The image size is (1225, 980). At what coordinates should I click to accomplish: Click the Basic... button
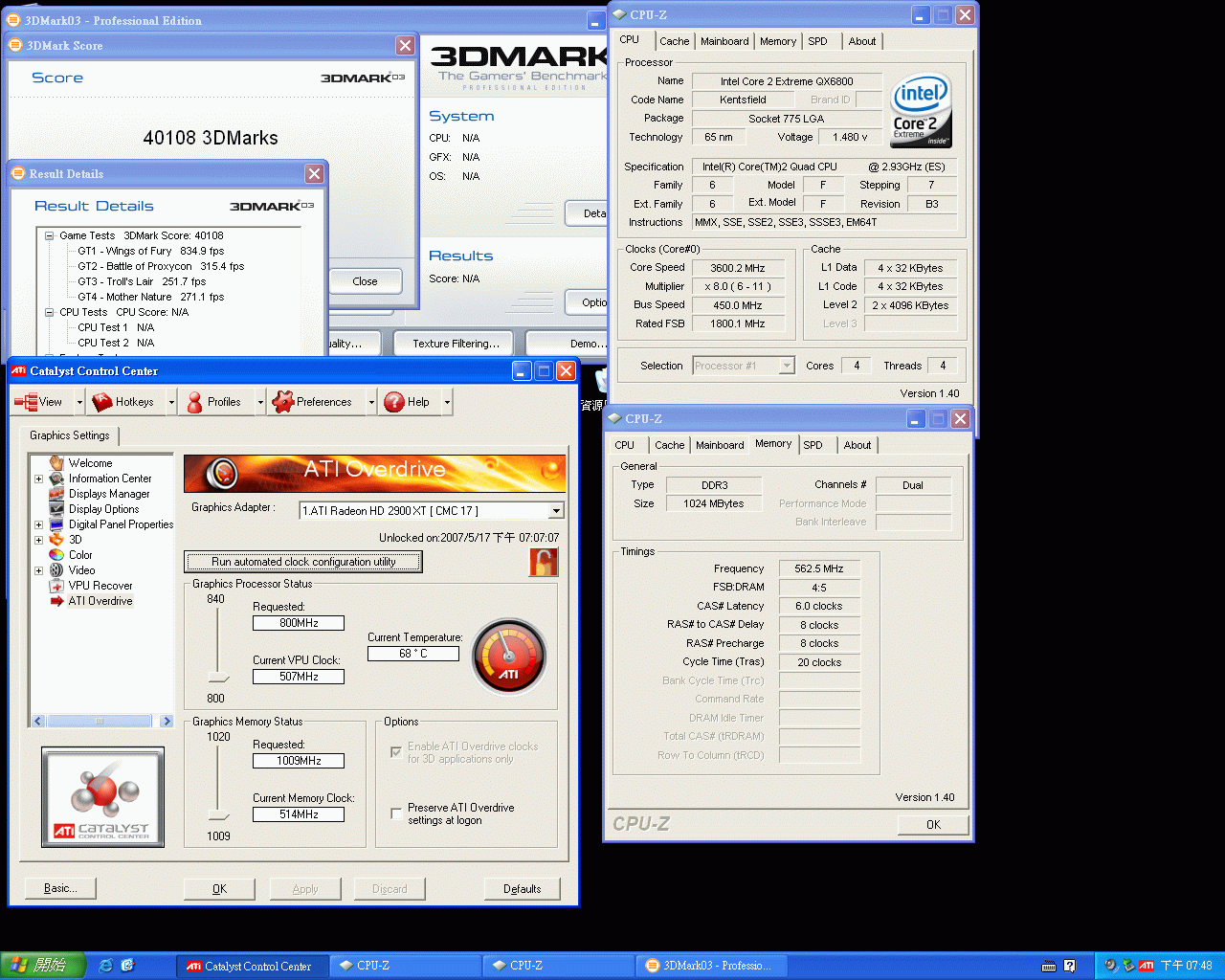point(60,888)
